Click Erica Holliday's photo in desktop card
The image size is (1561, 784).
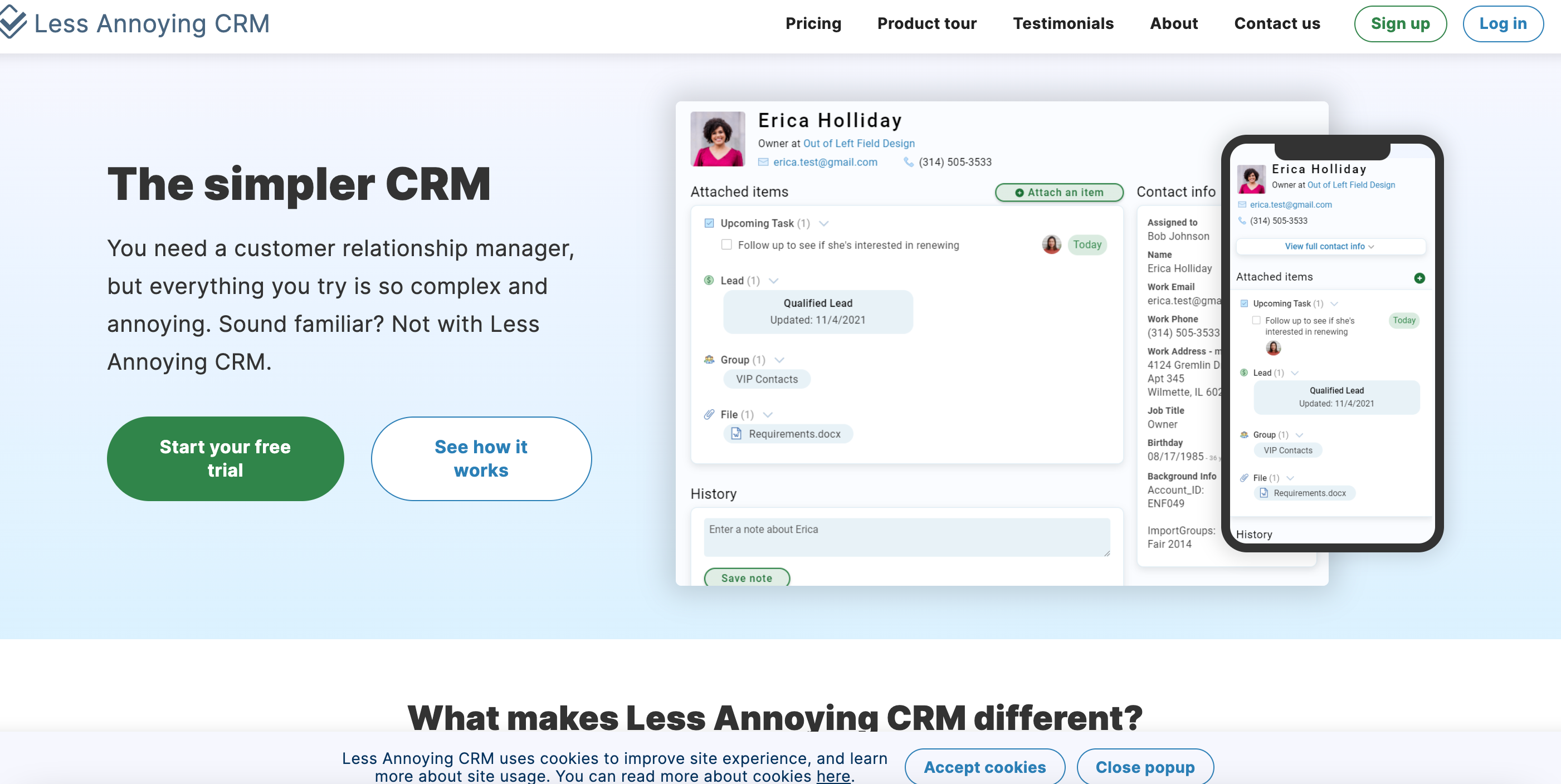[x=718, y=139]
